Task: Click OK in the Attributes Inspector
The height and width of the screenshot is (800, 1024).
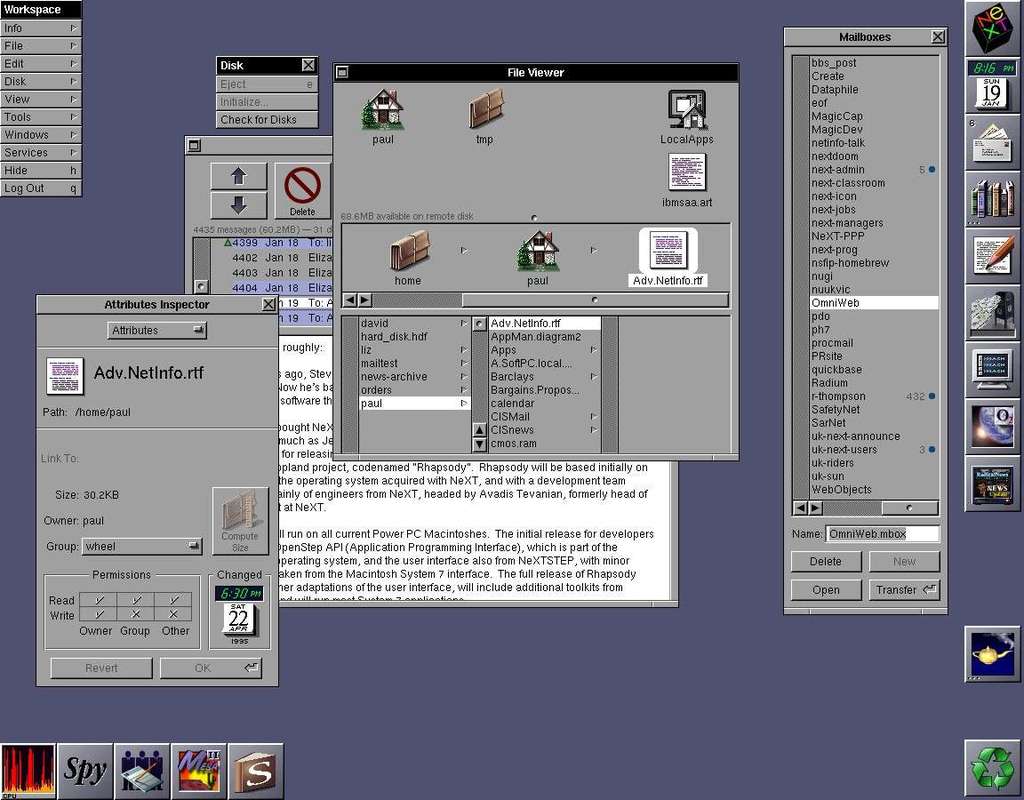Action: [211, 668]
